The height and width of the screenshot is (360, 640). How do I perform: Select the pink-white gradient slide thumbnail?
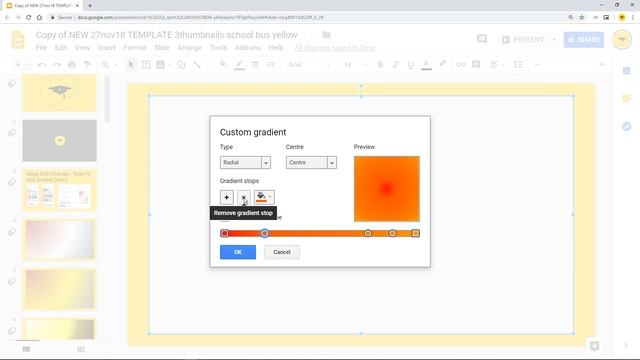[x=60, y=239]
